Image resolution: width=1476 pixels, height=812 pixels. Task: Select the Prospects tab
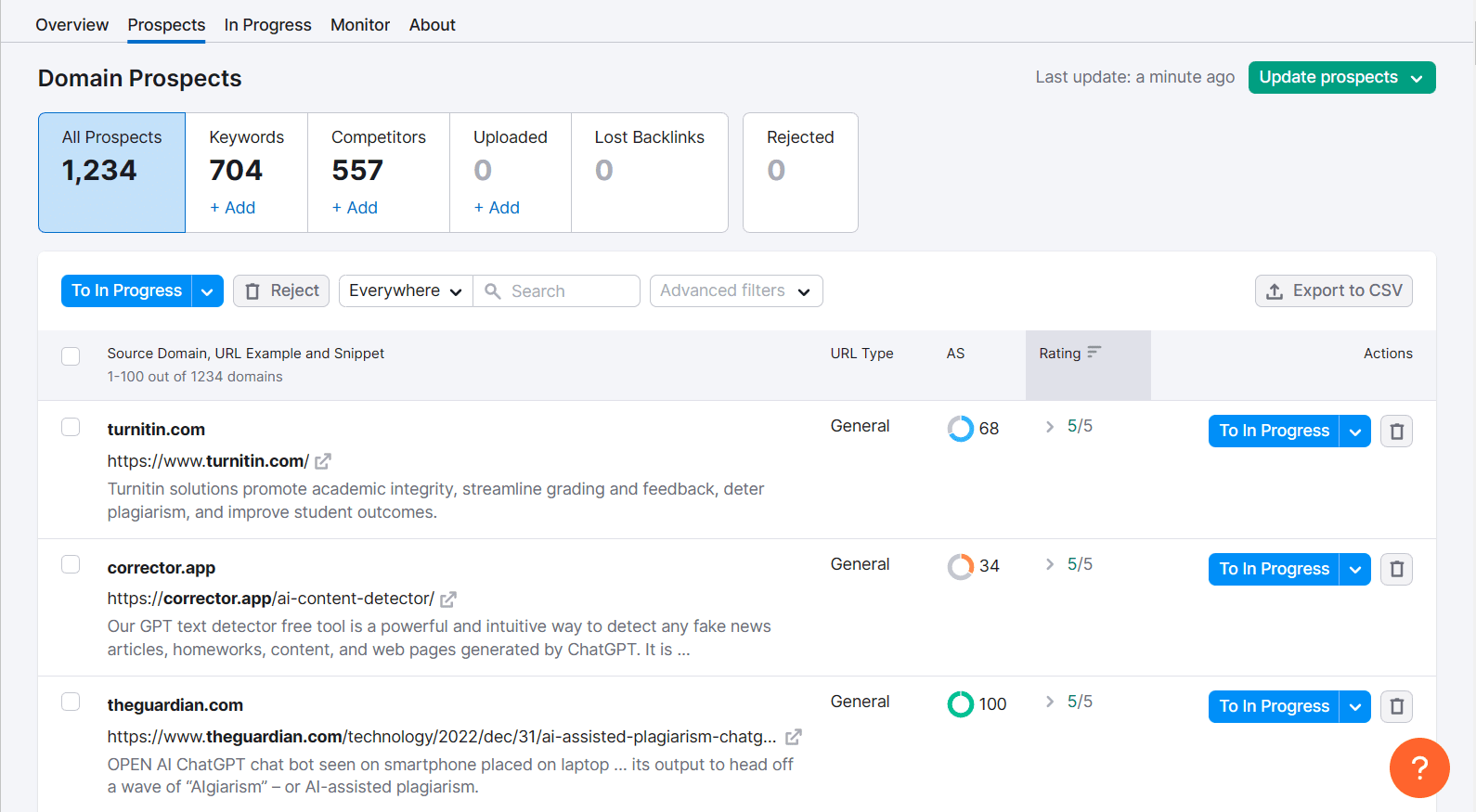[166, 25]
